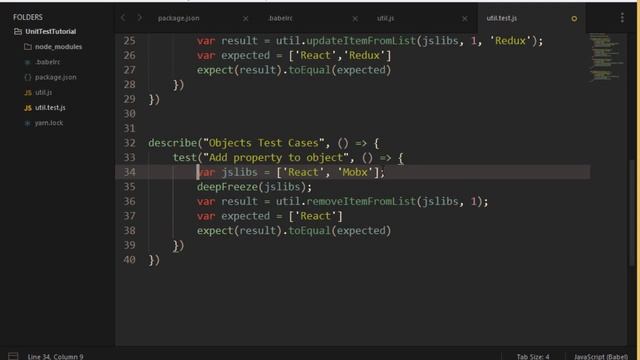Click the minimap code preview
Screen dimensions: 640x360
(x=606, y=57)
